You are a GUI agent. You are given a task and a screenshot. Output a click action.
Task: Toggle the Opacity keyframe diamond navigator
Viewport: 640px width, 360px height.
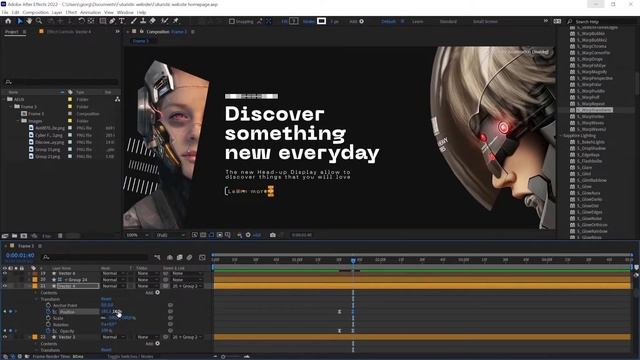11,331
